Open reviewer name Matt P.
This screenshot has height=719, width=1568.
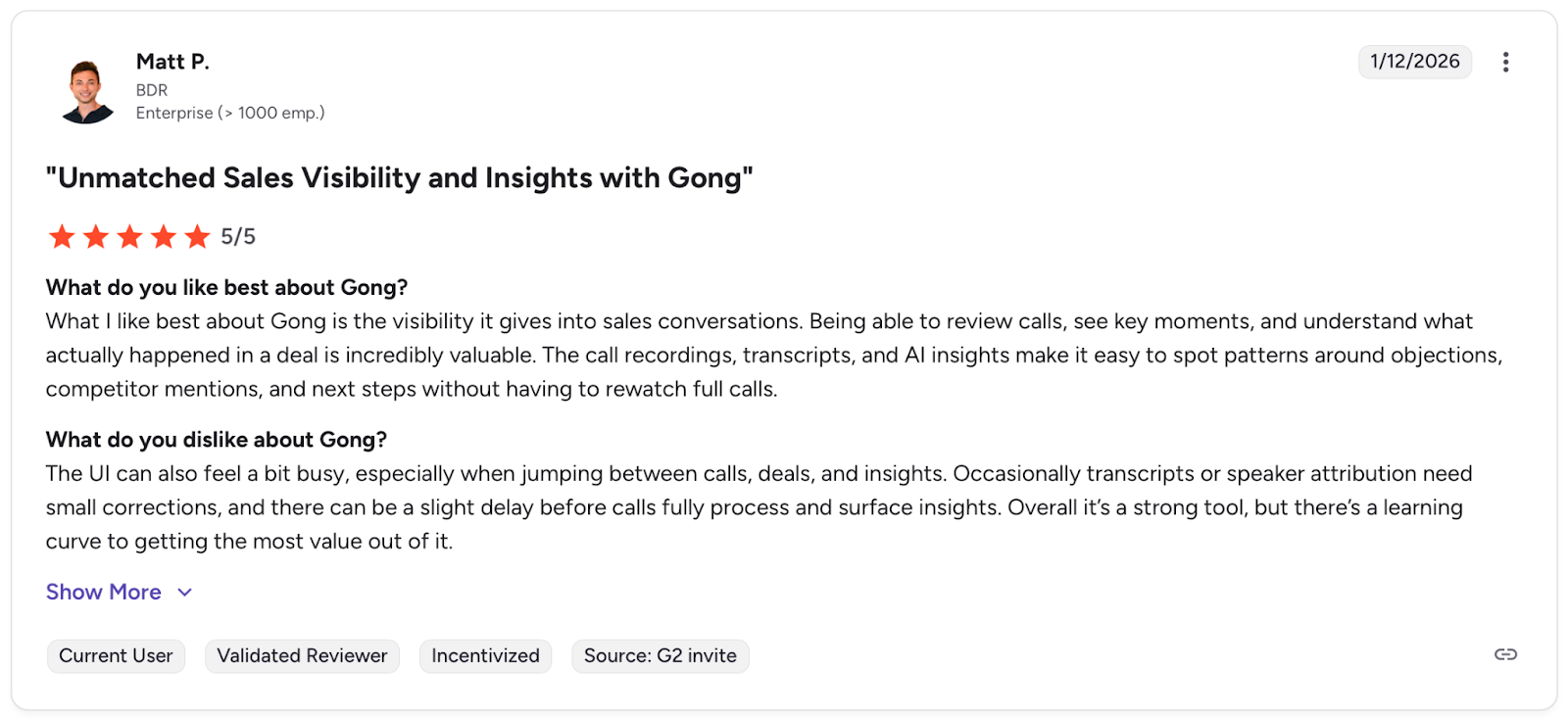click(x=172, y=62)
